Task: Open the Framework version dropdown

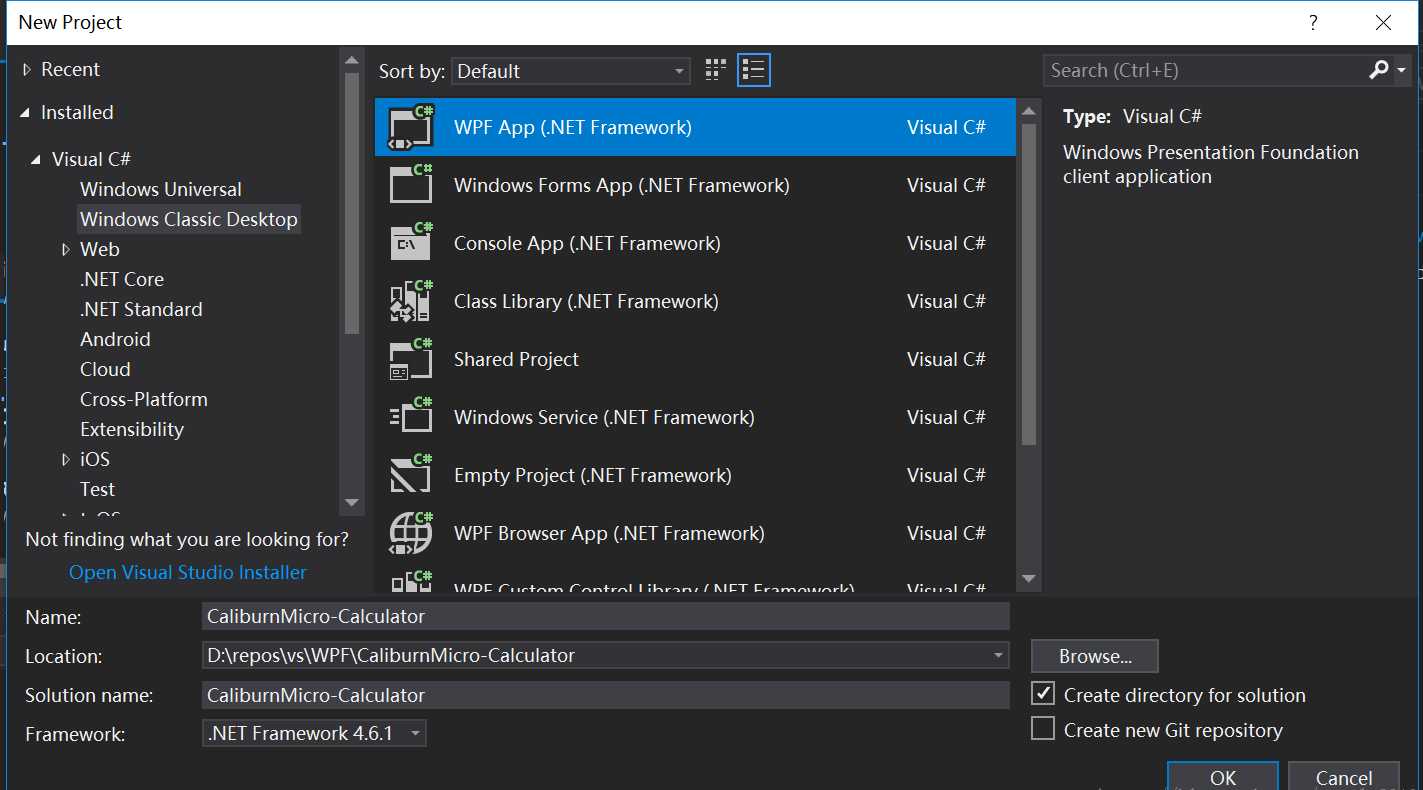Action: [x=314, y=733]
